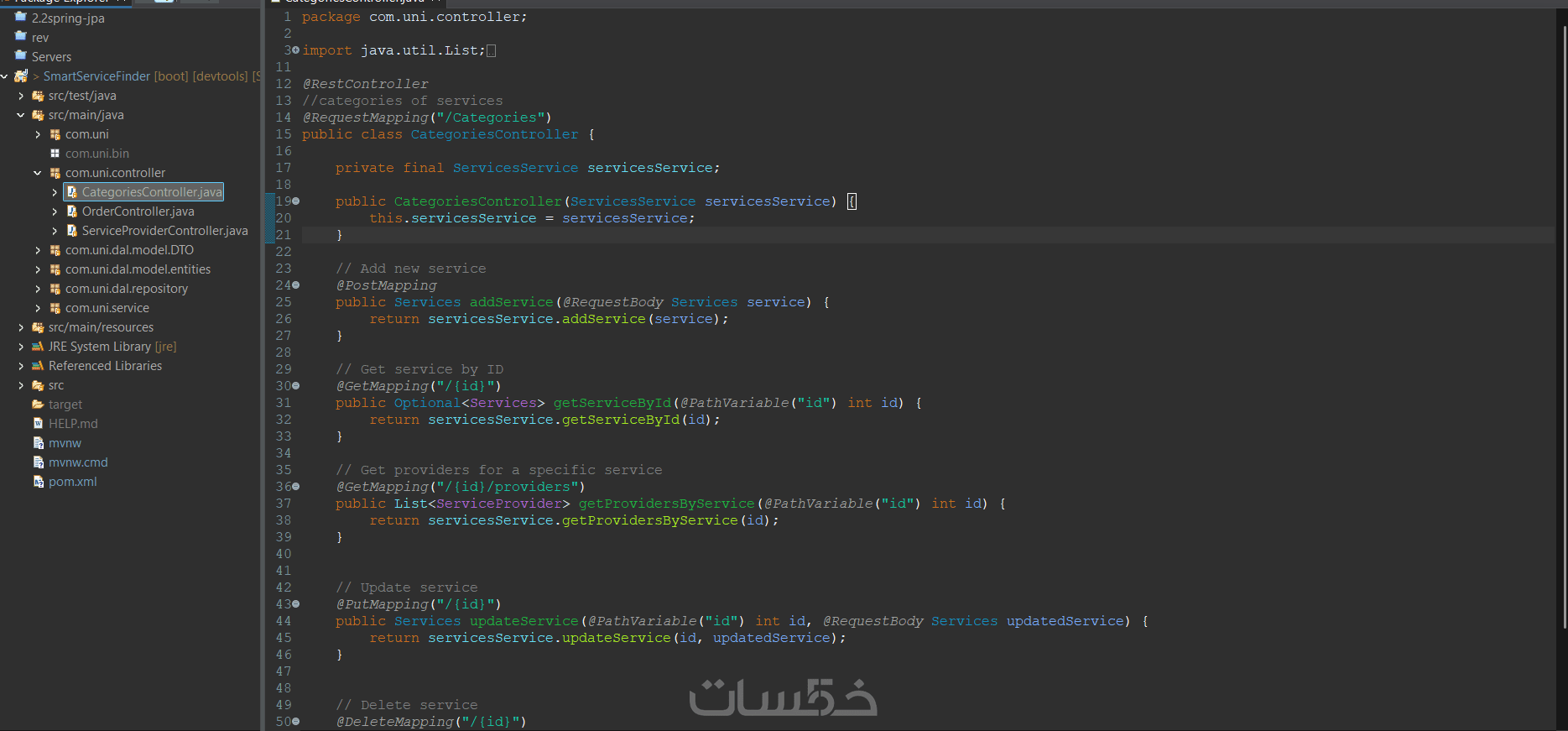The height and width of the screenshot is (731, 1568).
Task: Expand the CategoriesController.java tree node
Action: (55, 192)
